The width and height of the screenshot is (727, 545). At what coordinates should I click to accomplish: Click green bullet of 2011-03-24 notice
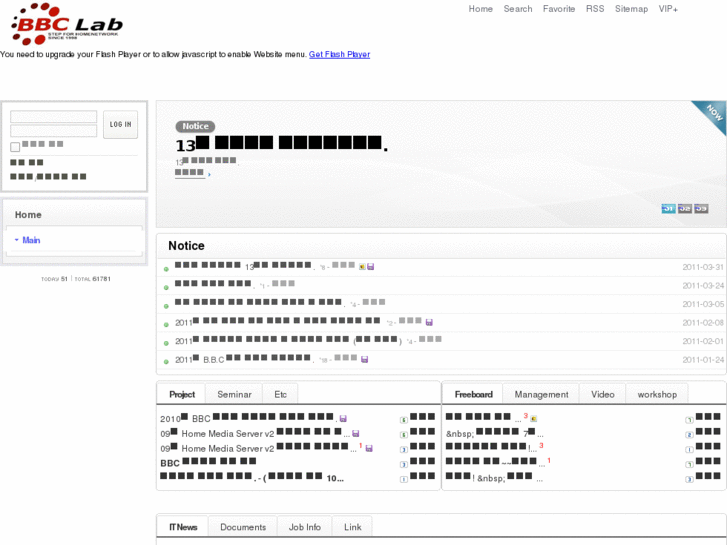[166, 288]
